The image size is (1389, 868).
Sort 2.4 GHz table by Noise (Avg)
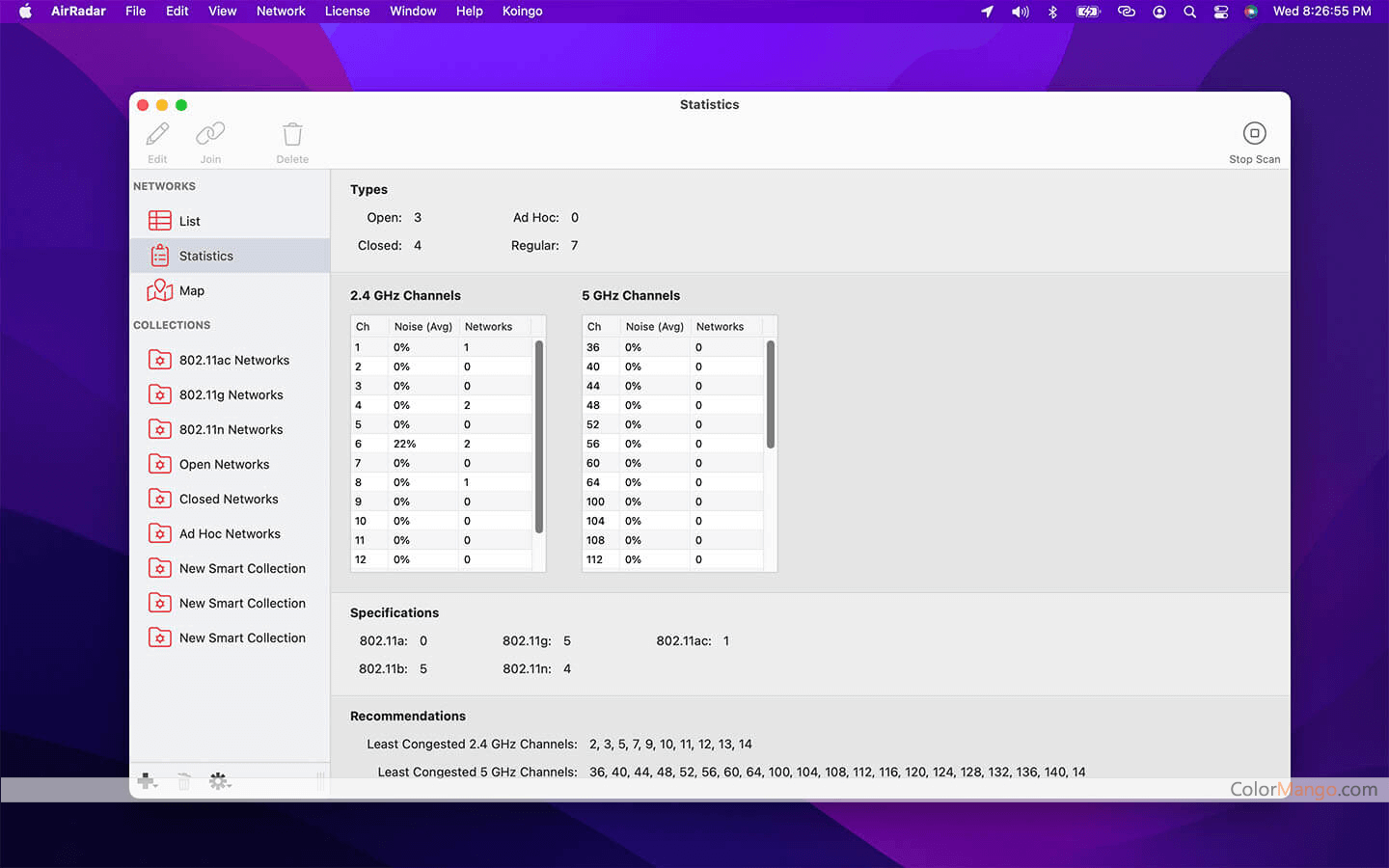click(422, 327)
